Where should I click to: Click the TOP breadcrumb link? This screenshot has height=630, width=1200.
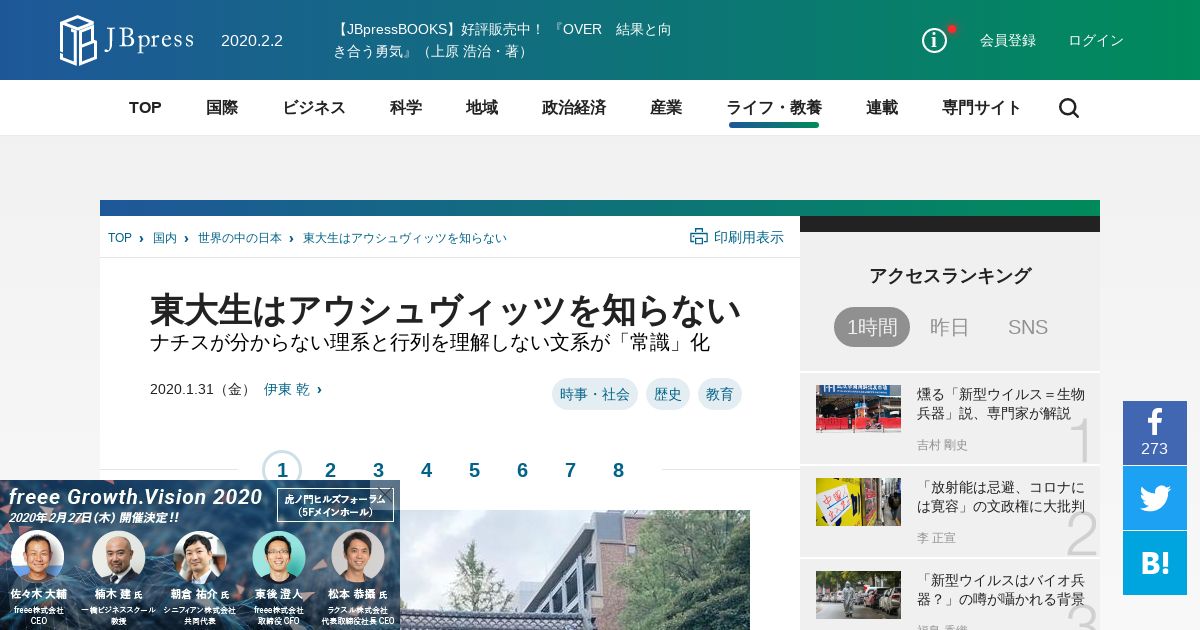click(120, 238)
